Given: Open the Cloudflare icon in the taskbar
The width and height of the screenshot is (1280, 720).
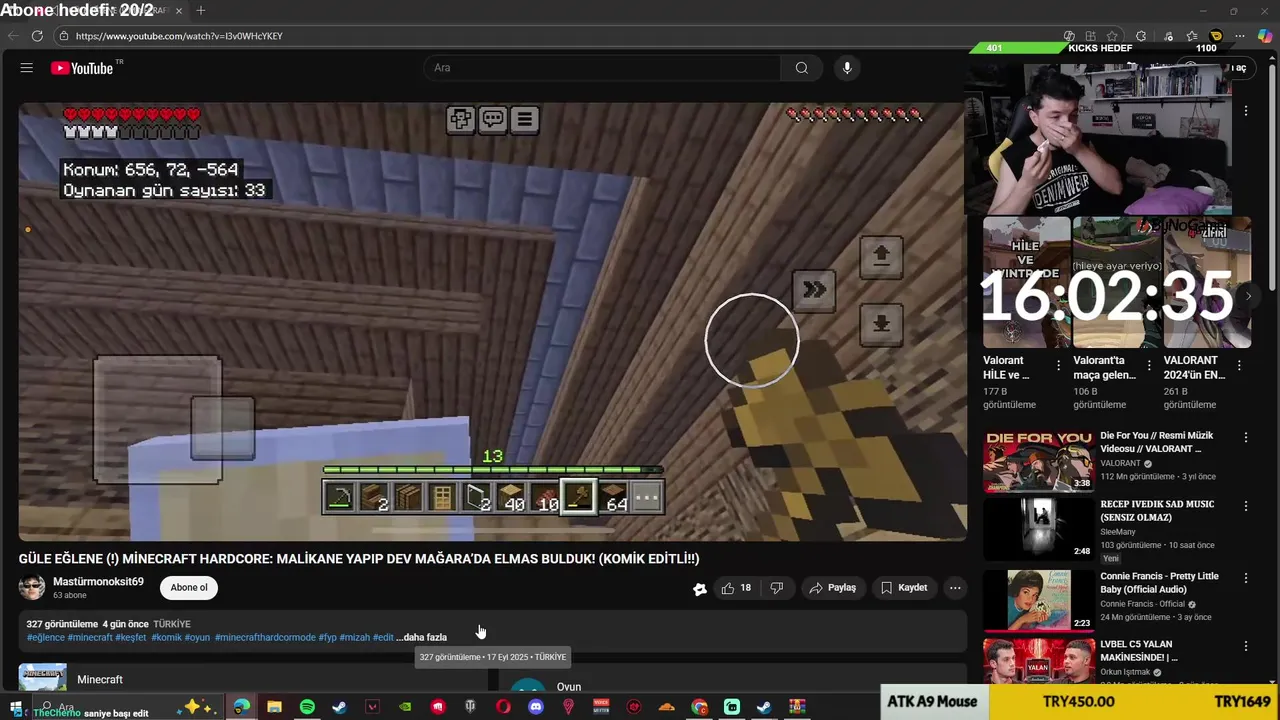Looking at the screenshot, I should click(667, 707).
